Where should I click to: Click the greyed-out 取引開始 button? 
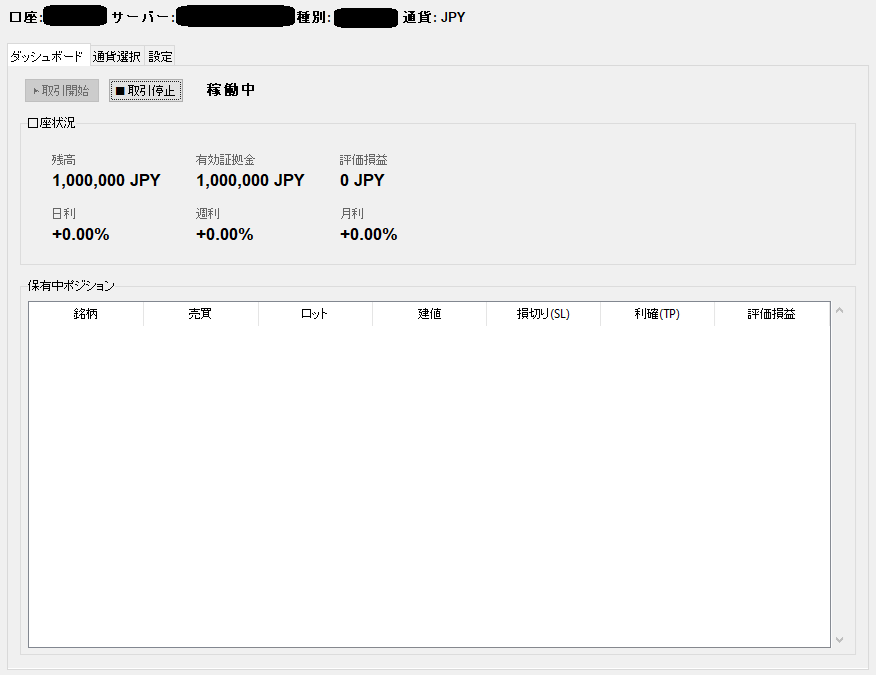tap(62, 91)
